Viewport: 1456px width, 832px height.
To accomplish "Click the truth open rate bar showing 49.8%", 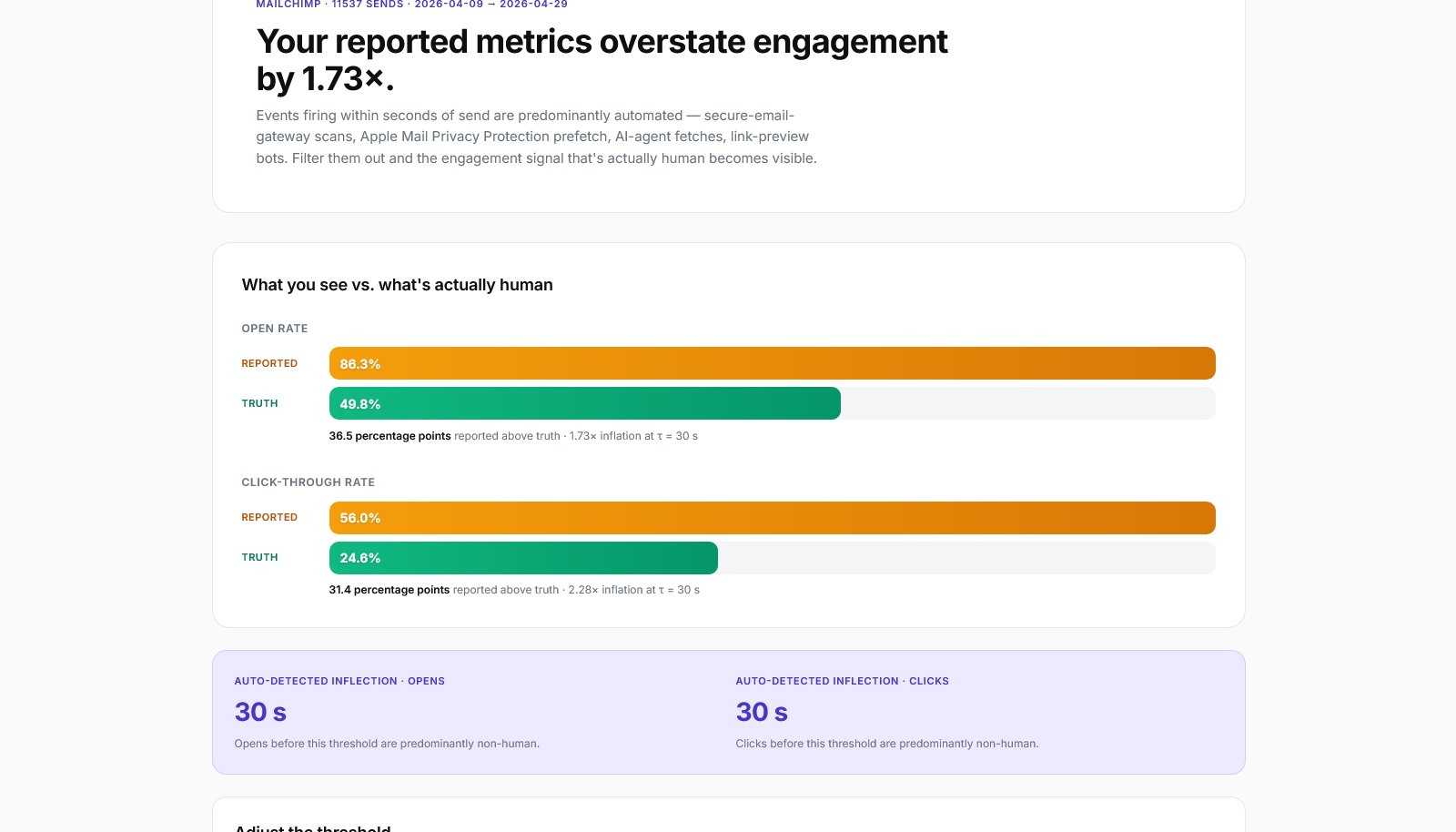I will pyautogui.click(x=584, y=402).
